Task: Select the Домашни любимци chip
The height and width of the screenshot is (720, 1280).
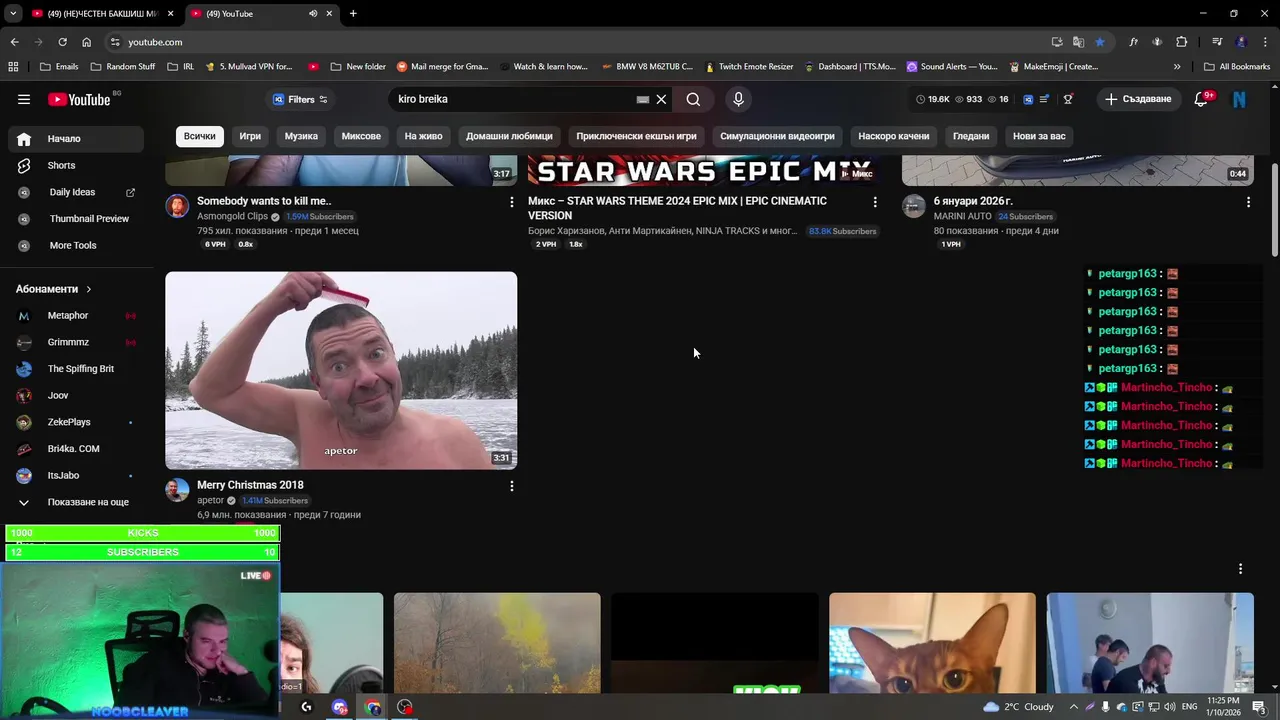Action: coord(509,136)
